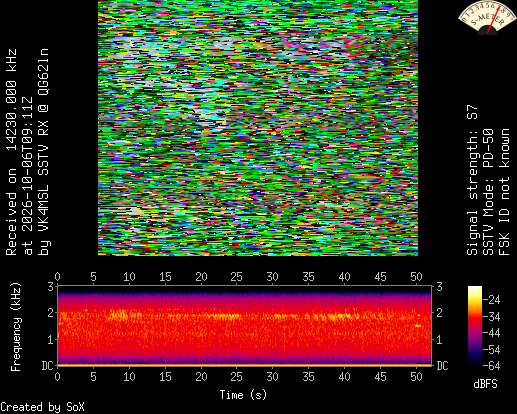Click the dBFS color scale bar
This screenshot has height=414, width=517.
click(475, 326)
